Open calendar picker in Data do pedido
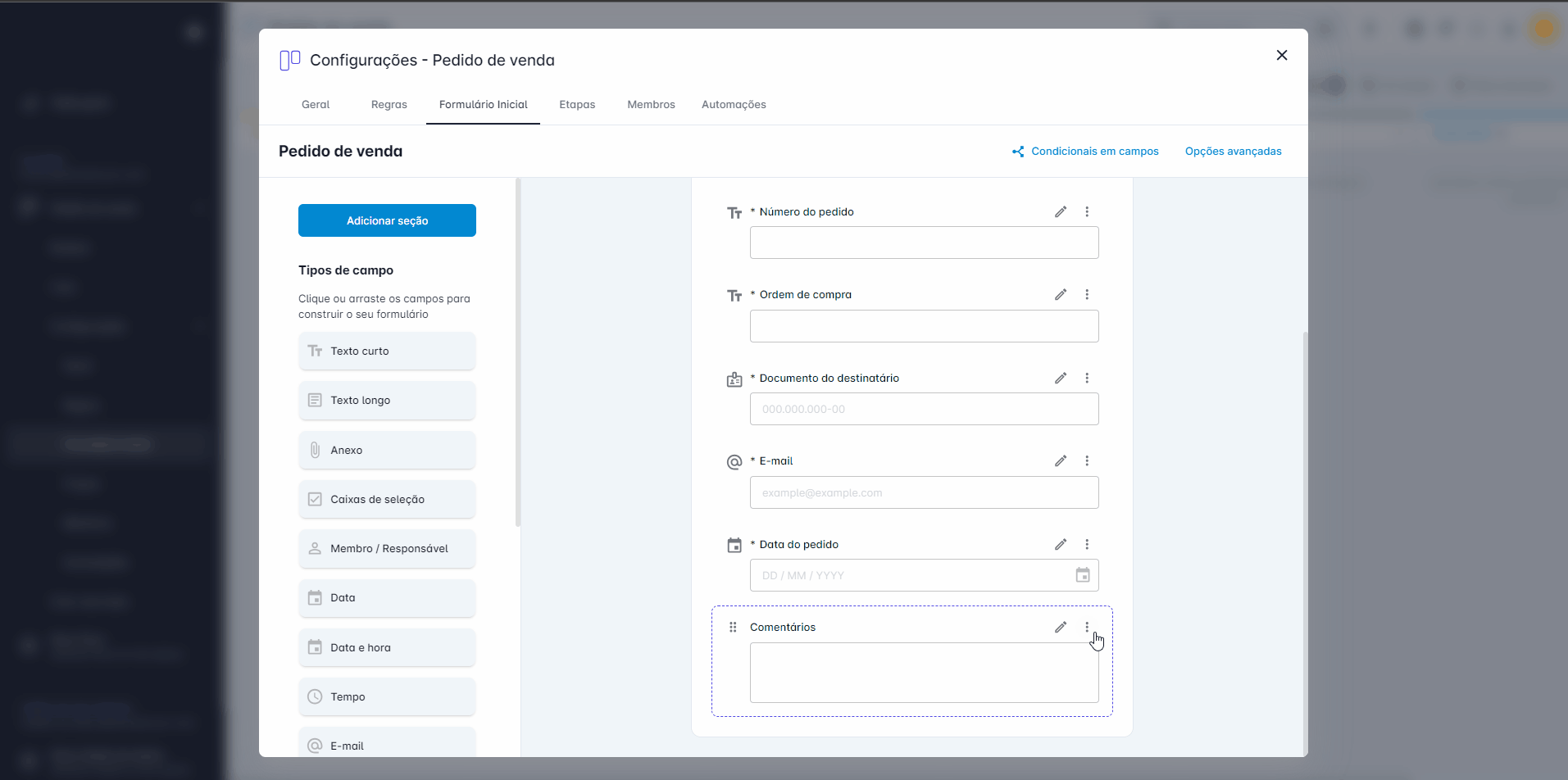The width and height of the screenshot is (1568, 780). tap(1082, 576)
